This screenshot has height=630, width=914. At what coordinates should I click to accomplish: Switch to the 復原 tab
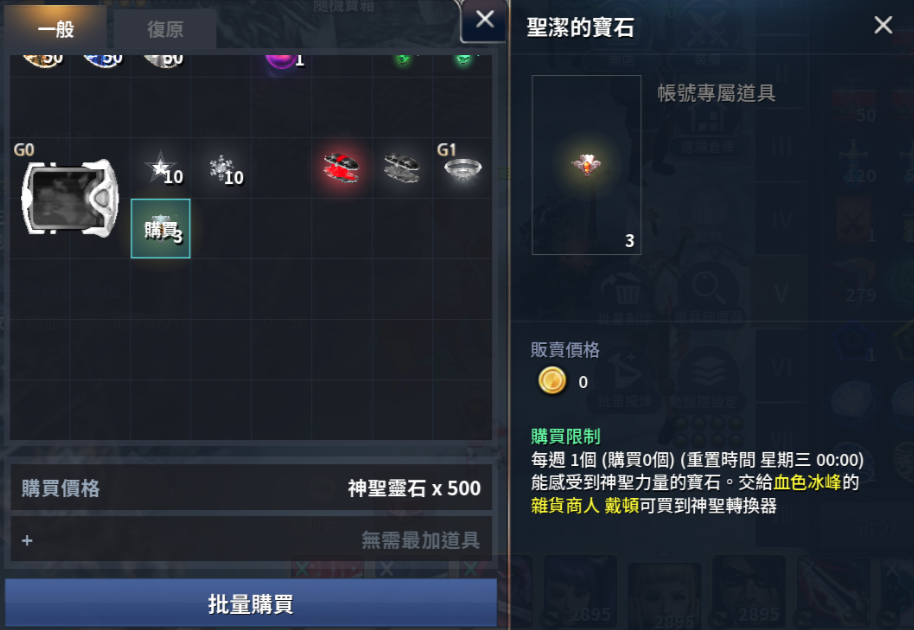point(165,29)
